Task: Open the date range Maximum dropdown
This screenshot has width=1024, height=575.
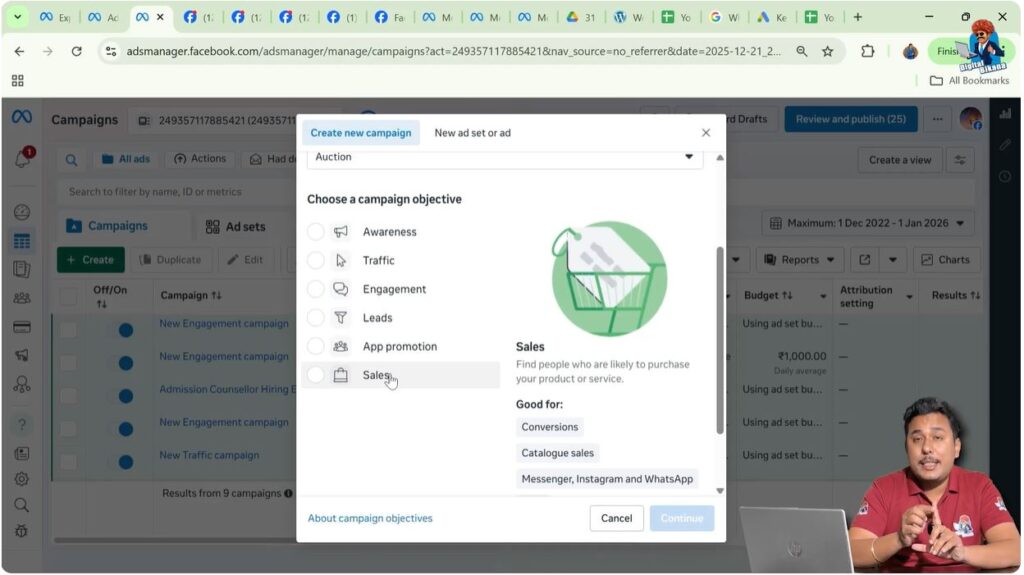Action: pos(867,223)
